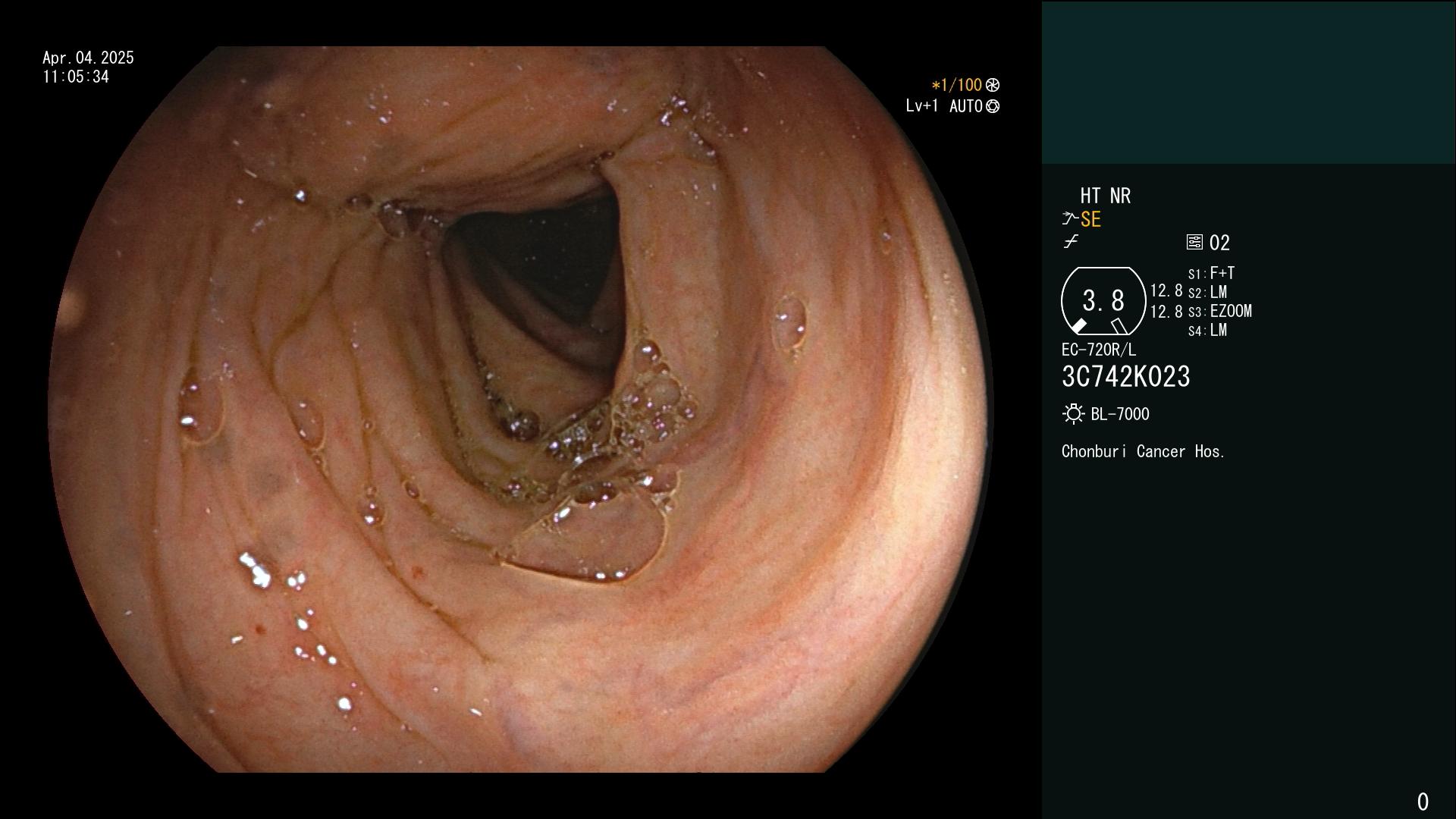Click the light source sun icon
The image size is (1456, 819).
click(1073, 414)
